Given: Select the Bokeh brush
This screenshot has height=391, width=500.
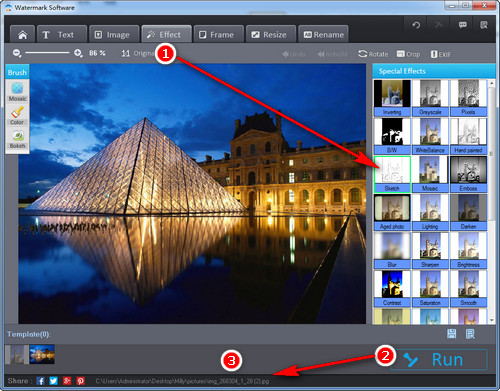Looking at the screenshot, I should 17,139.
